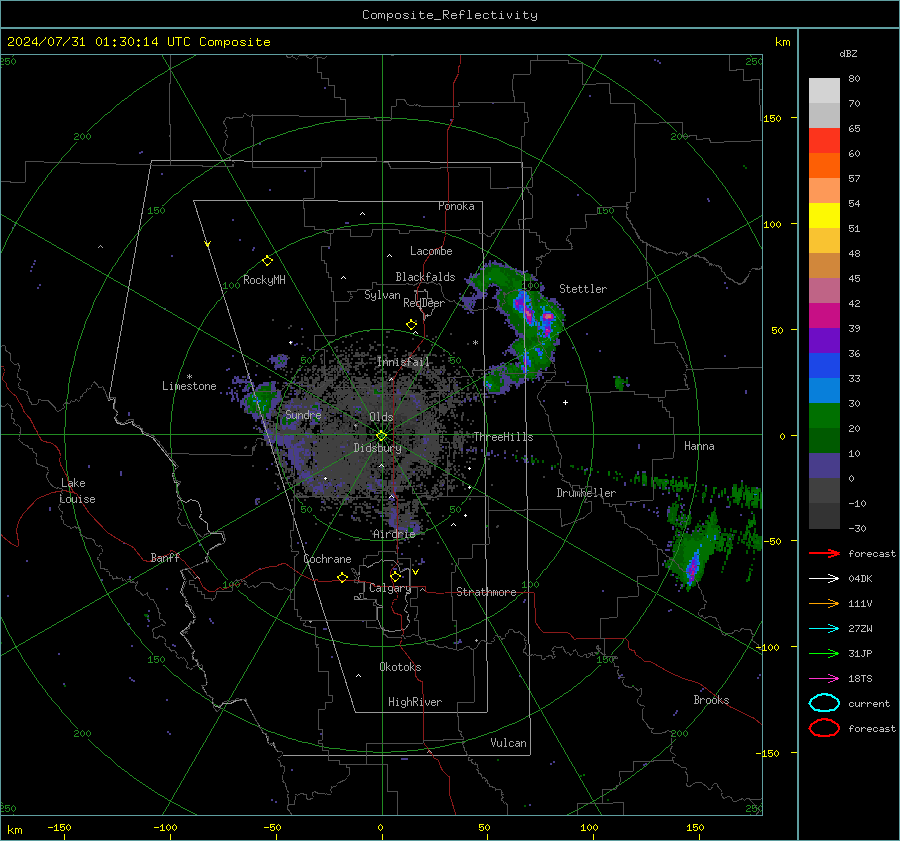Select the Strathmore label
This screenshot has width=900, height=841.
(x=486, y=592)
